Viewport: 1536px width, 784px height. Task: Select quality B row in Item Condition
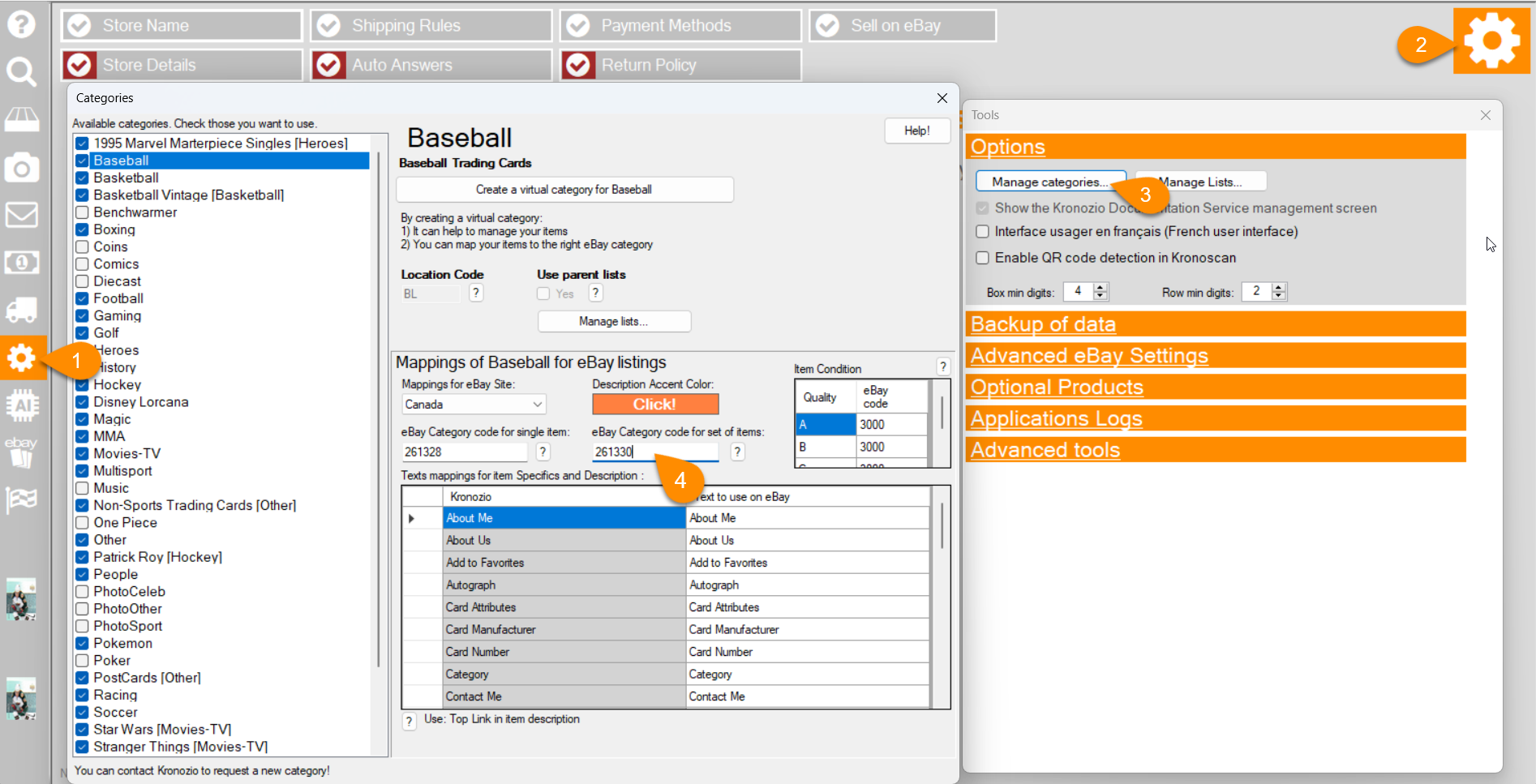tap(826, 447)
